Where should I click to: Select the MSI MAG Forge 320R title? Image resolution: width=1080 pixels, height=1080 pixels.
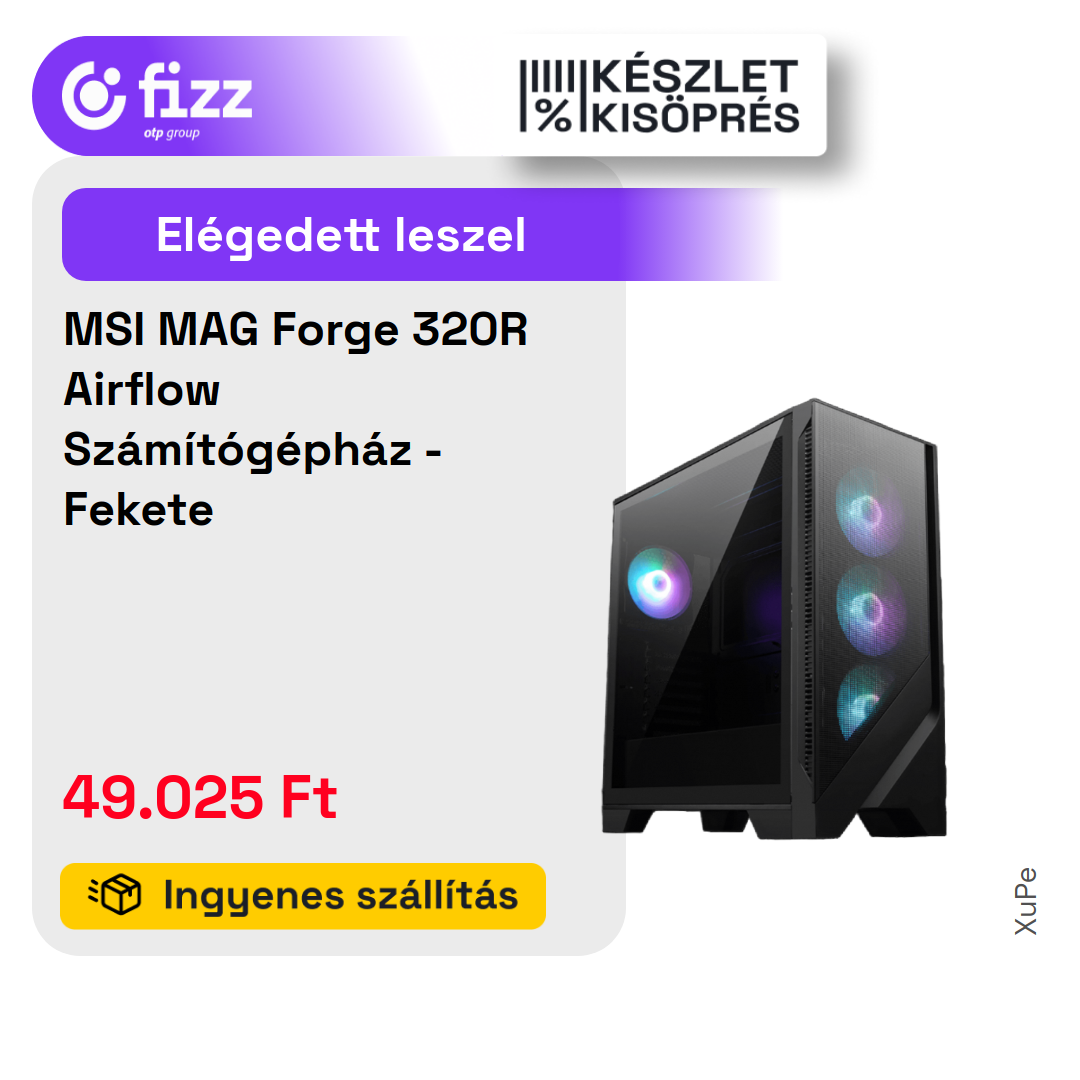tap(295, 329)
